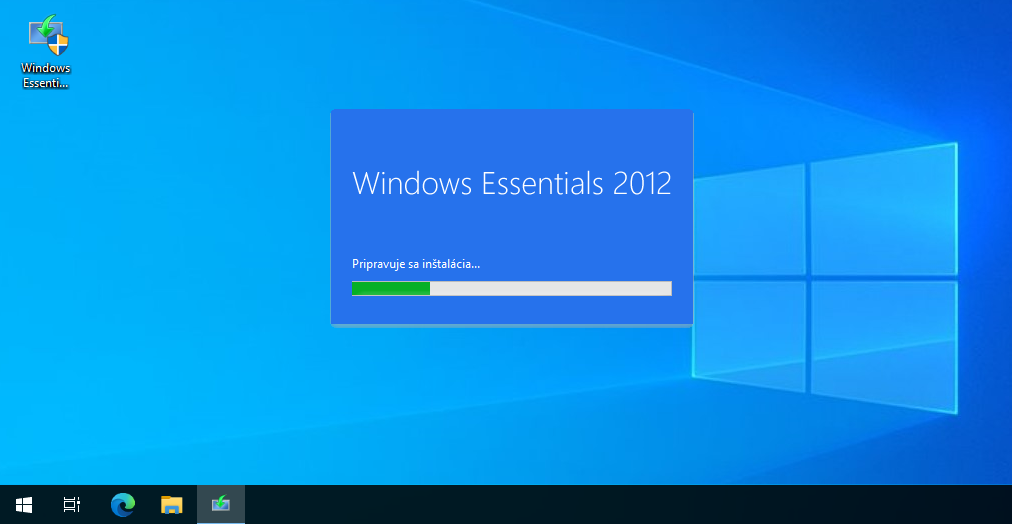Screen dimensions: 1012x524
Task: Click blank blue area above installer title
Action: pyautogui.click(x=511, y=135)
